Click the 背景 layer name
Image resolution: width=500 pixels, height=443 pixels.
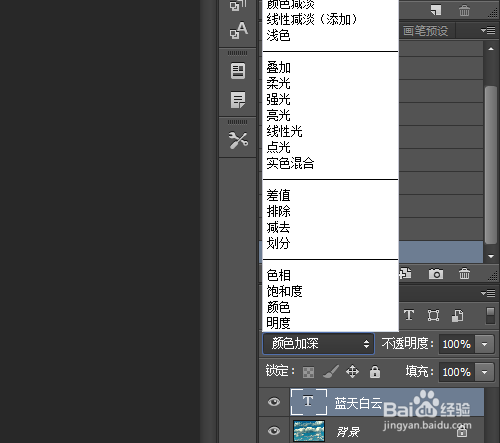(x=348, y=432)
